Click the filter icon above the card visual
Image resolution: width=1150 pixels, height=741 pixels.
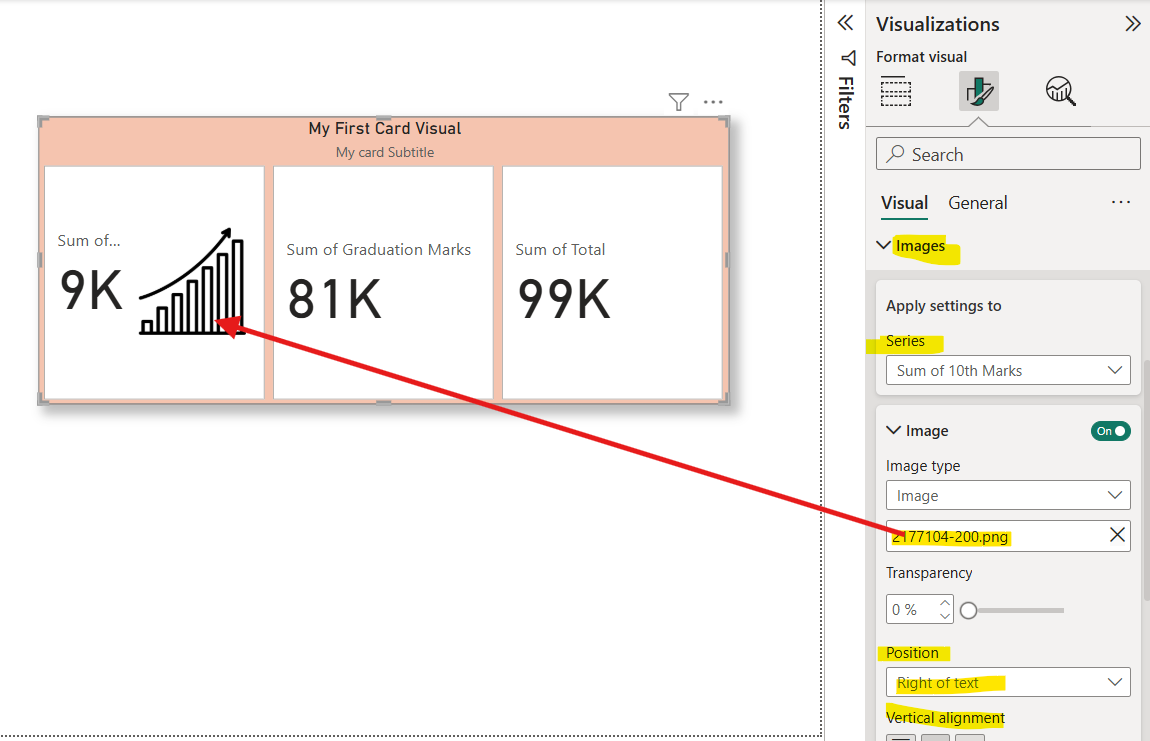click(x=678, y=101)
